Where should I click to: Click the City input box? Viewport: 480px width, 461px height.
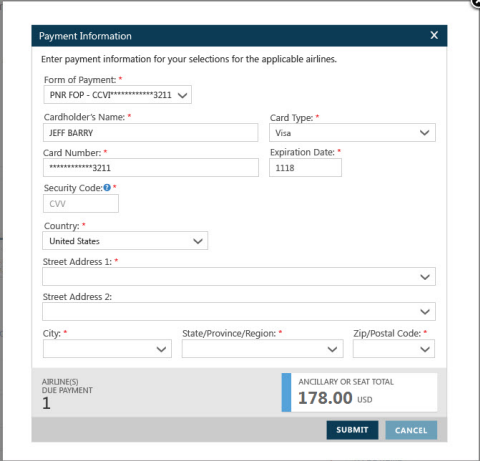[x=107, y=349]
